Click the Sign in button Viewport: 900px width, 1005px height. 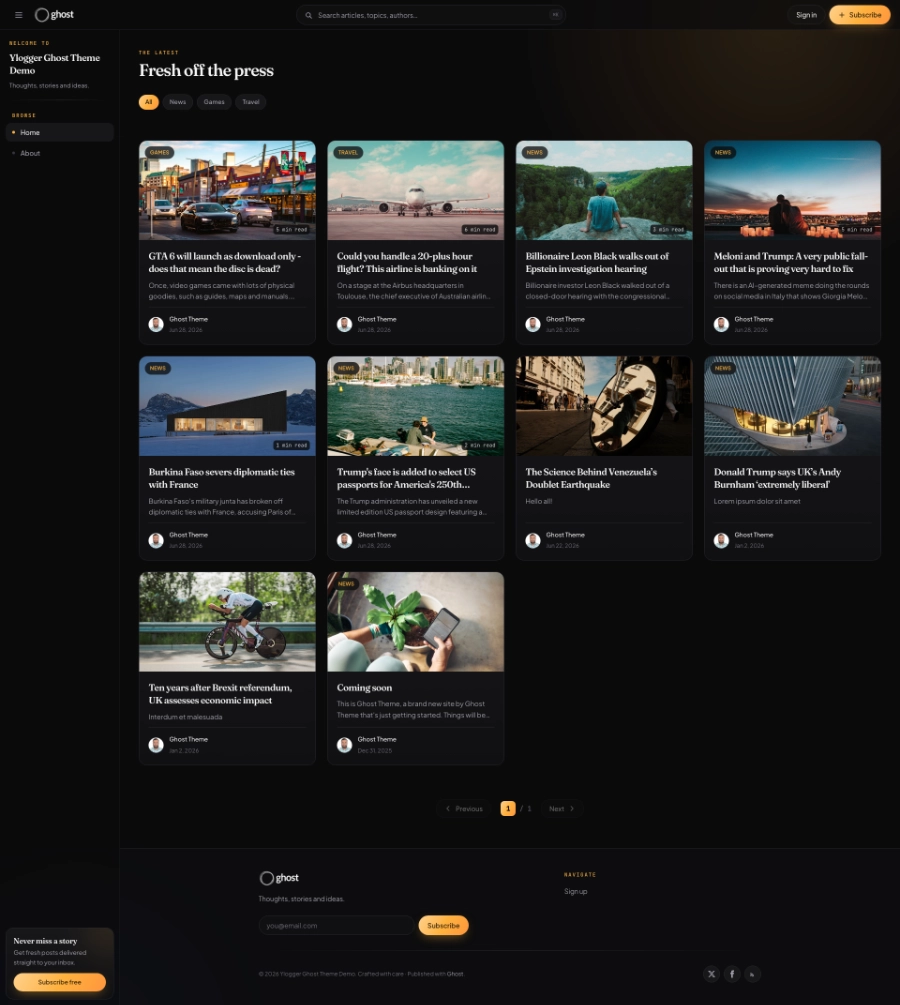(x=806, y=15)
